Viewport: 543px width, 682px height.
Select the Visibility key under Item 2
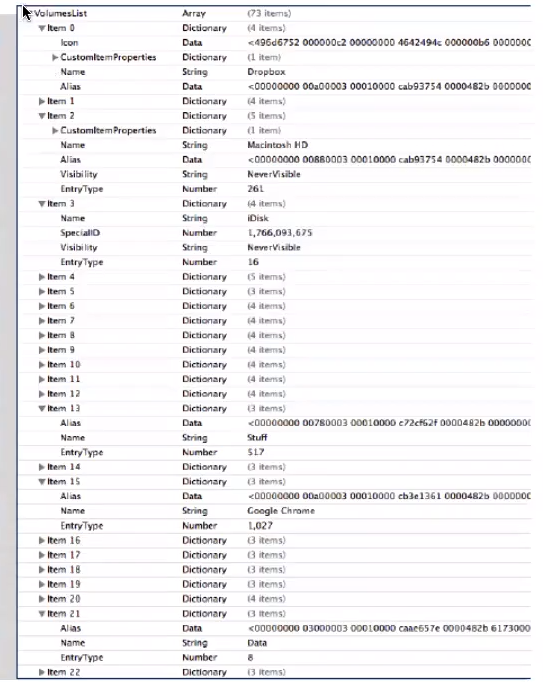(79, 174)
